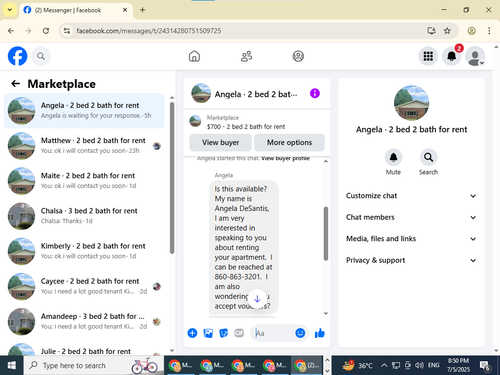Reload the page in browser

click(x=46, y=31)
